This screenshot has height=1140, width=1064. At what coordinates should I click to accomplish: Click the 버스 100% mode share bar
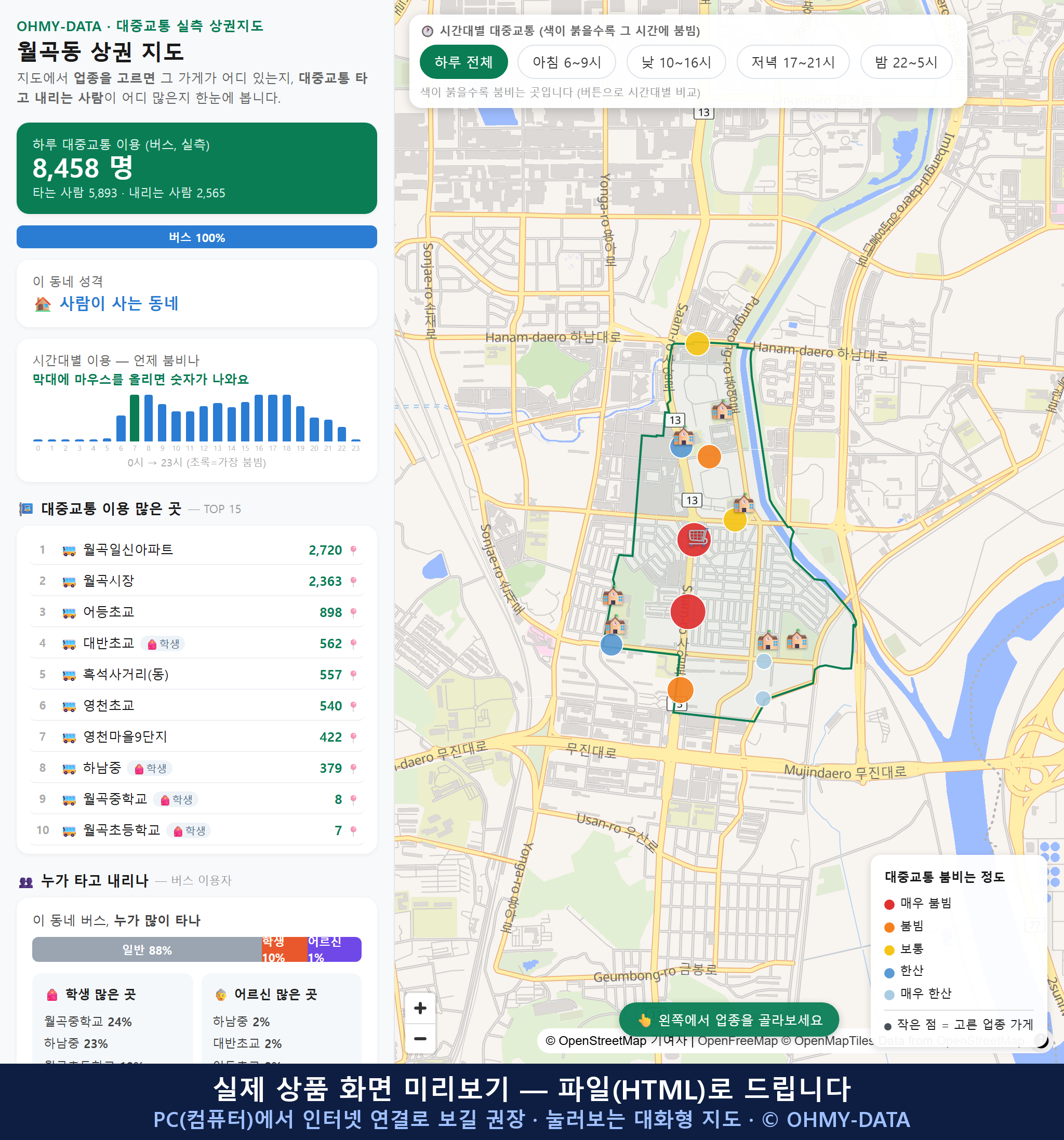click(x=197, y=237)
